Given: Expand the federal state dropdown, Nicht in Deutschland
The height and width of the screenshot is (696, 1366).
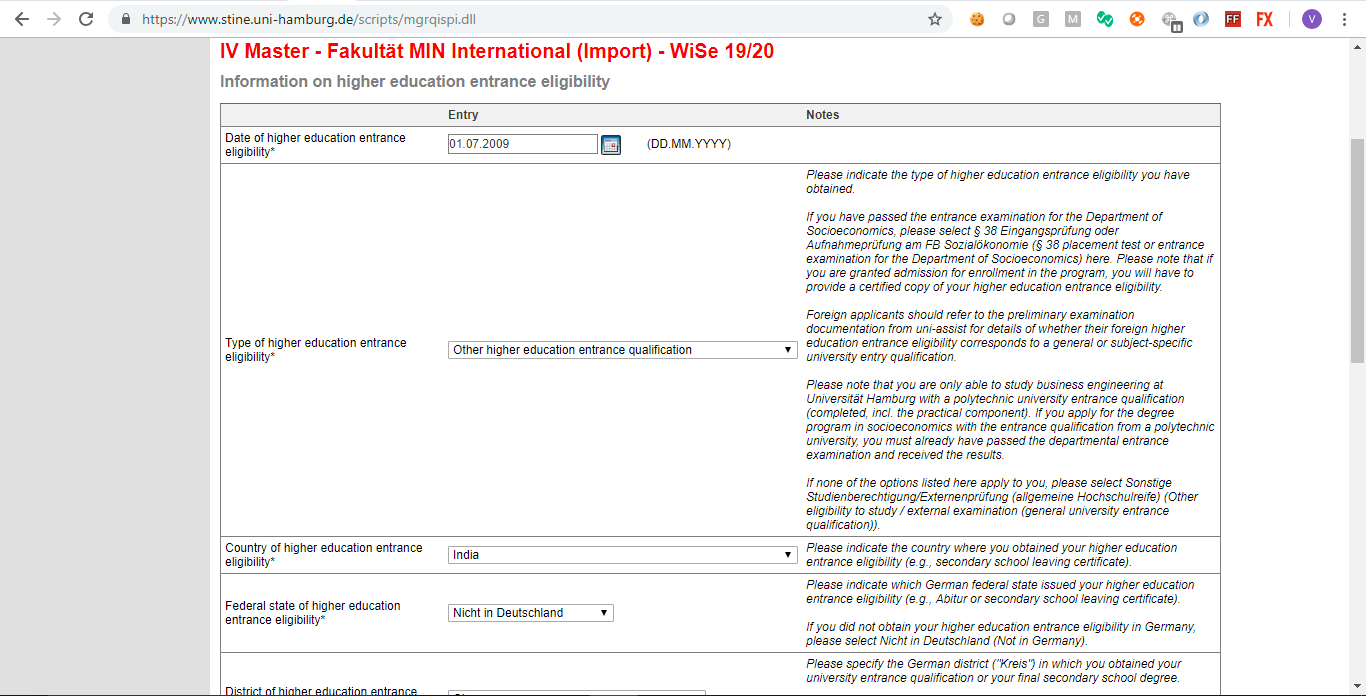Looking at the screenshot, I should coord(531,613).
